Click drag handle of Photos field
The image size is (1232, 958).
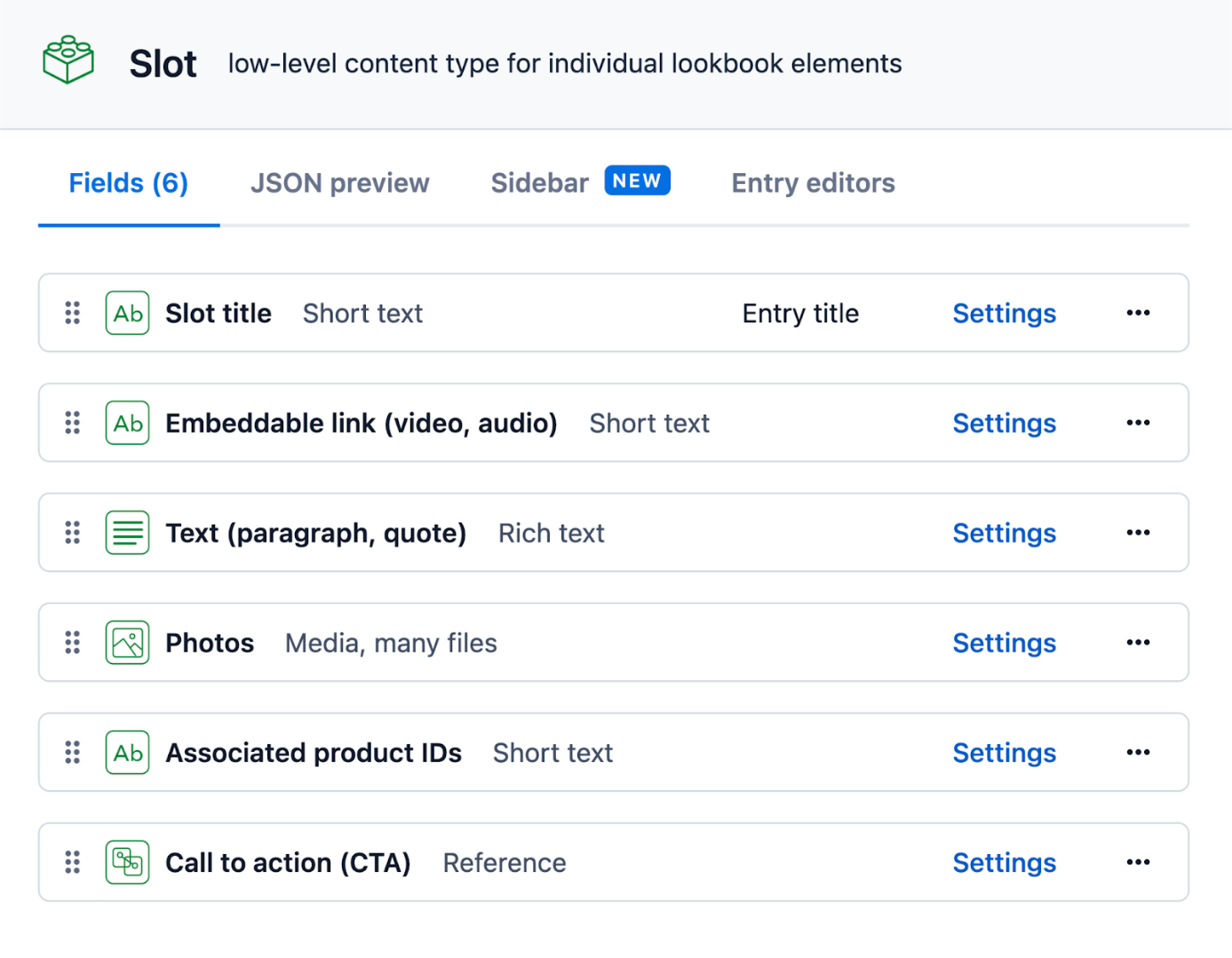pyautogui.click(x=73, y=643)
